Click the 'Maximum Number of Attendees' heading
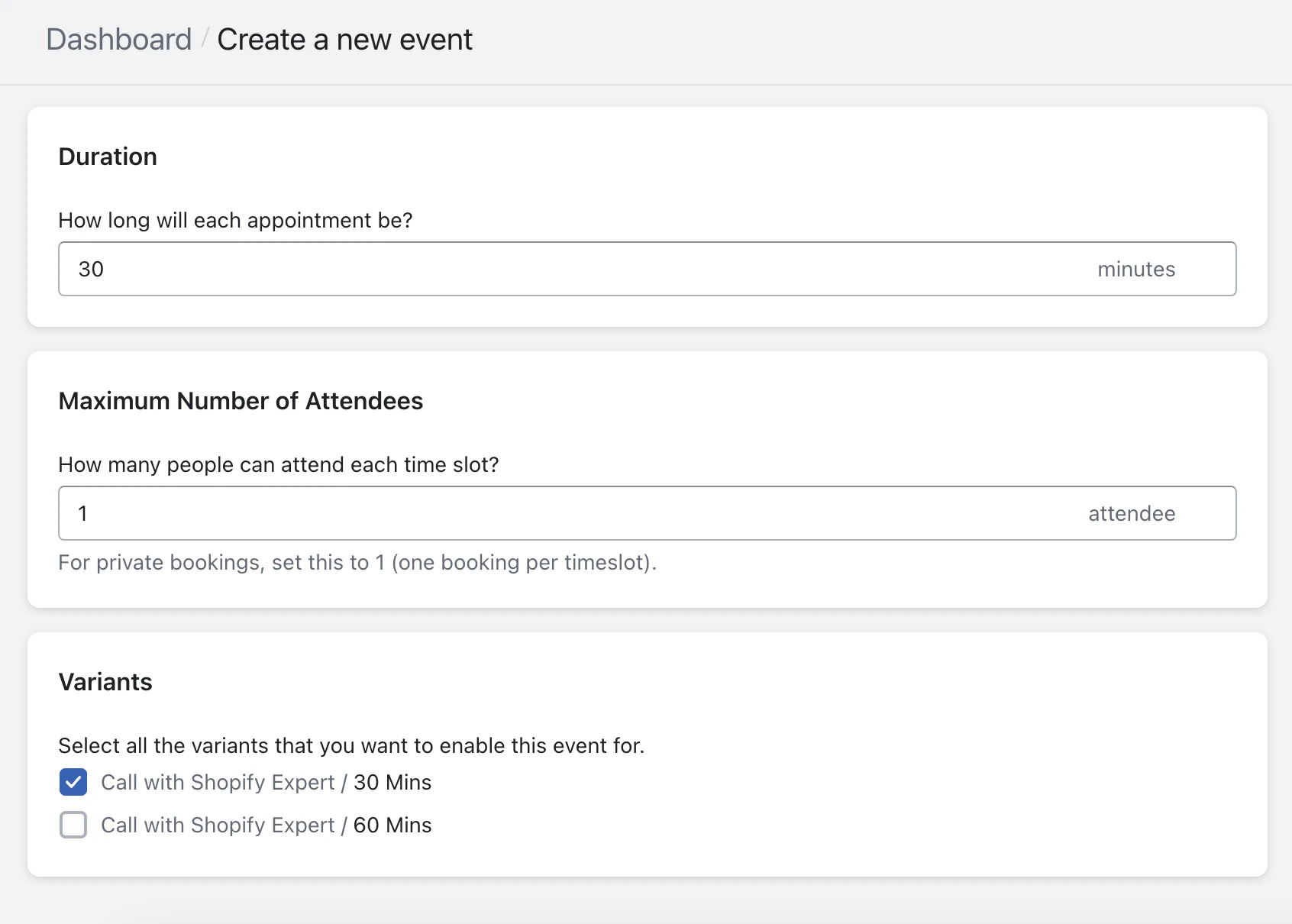Screen dimensions: 1292x924 [x=241, y=401]
